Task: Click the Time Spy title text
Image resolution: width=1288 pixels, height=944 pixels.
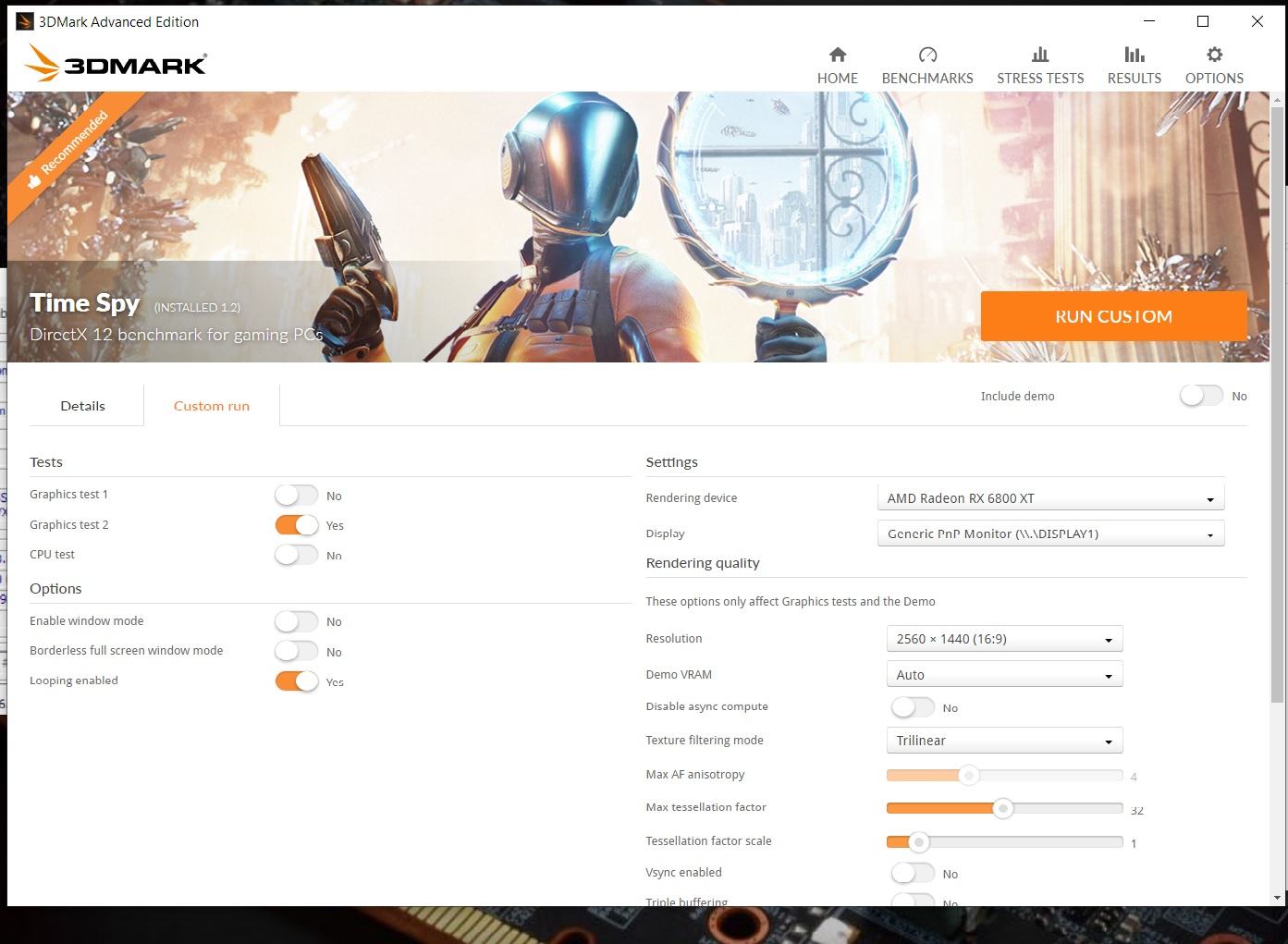Action: [x=85, y=303]
